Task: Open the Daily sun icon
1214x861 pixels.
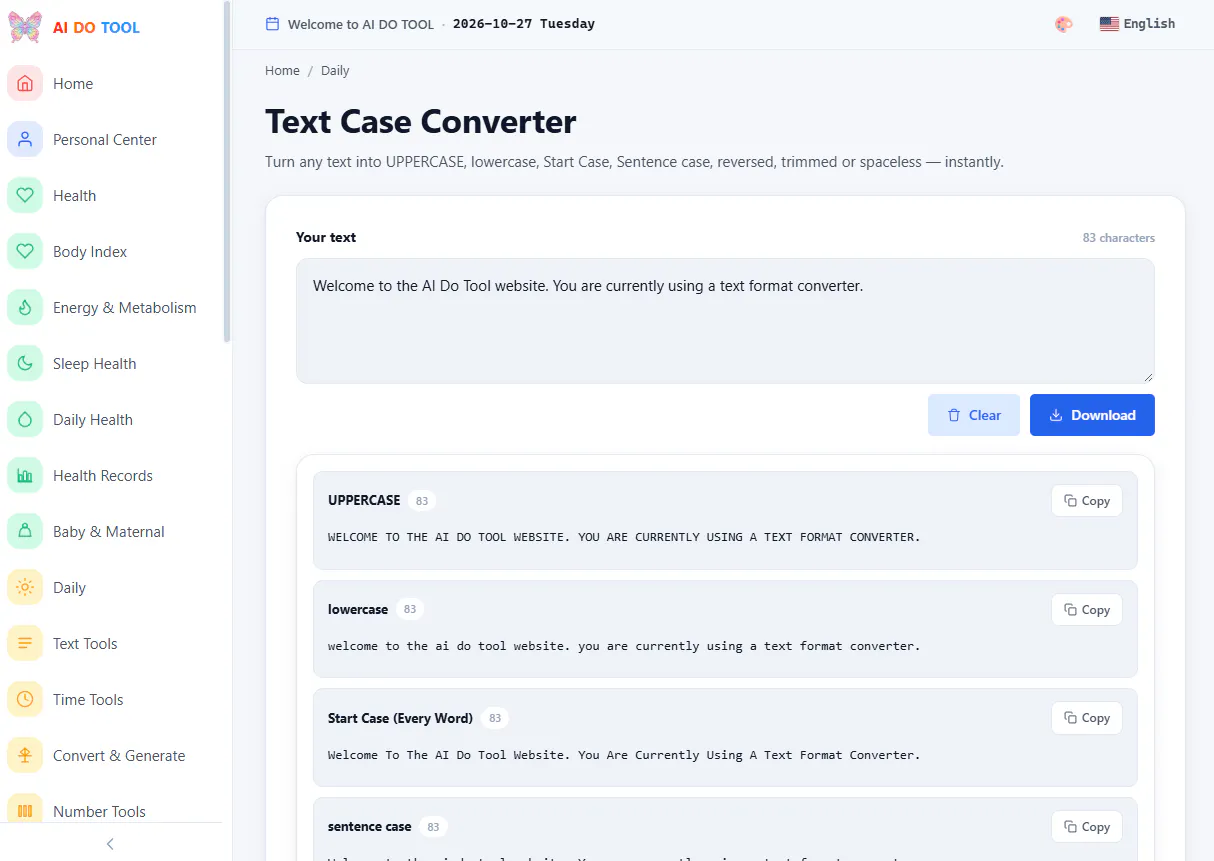Action: 25,588
